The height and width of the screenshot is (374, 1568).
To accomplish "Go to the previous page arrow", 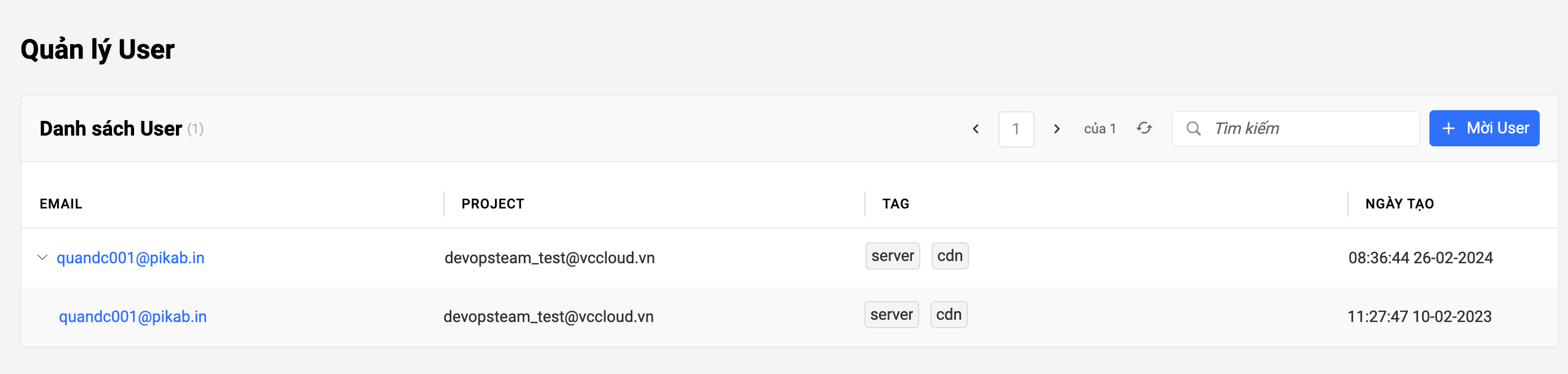I will pos(976,129).
